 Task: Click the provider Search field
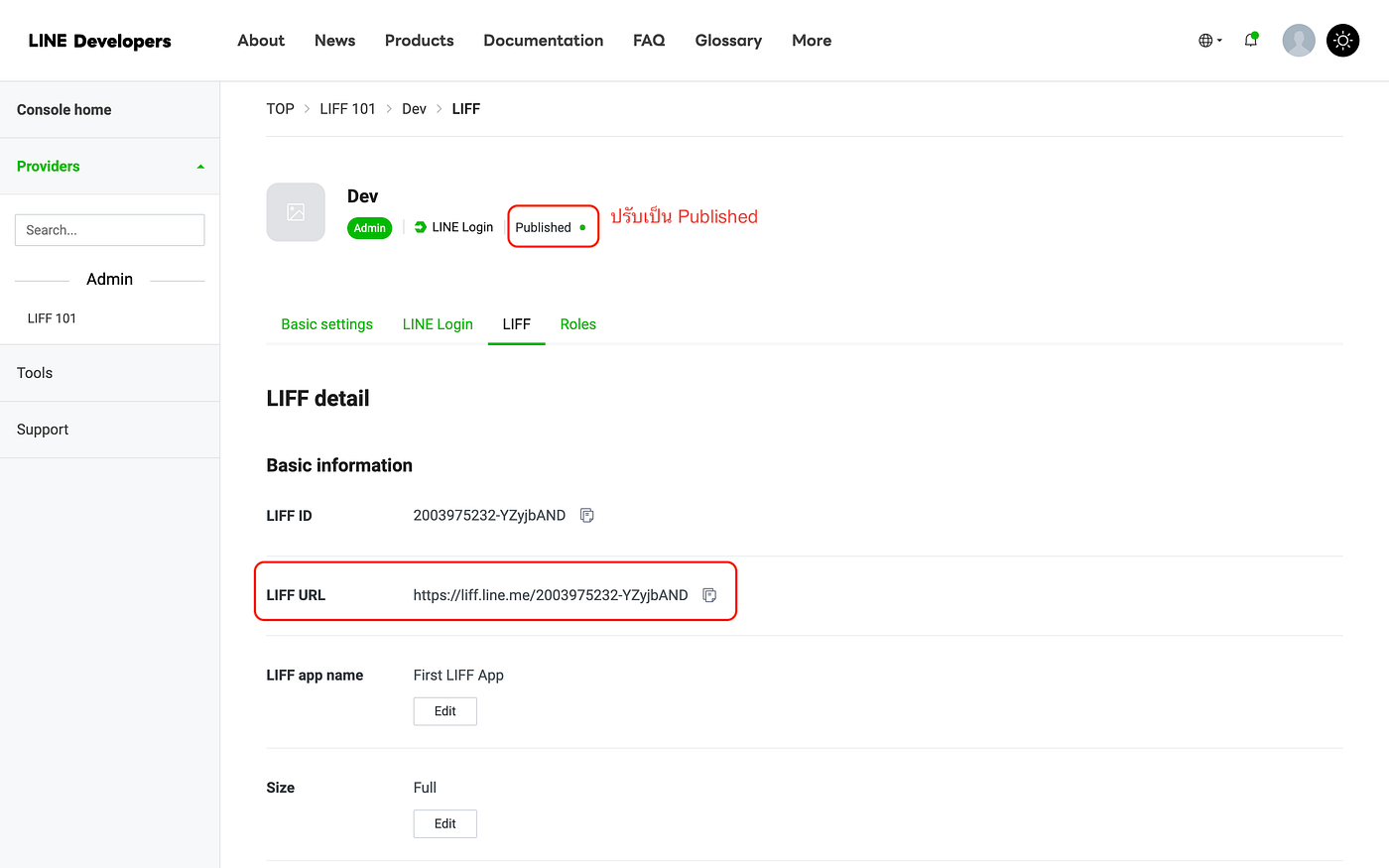[109, 230]
